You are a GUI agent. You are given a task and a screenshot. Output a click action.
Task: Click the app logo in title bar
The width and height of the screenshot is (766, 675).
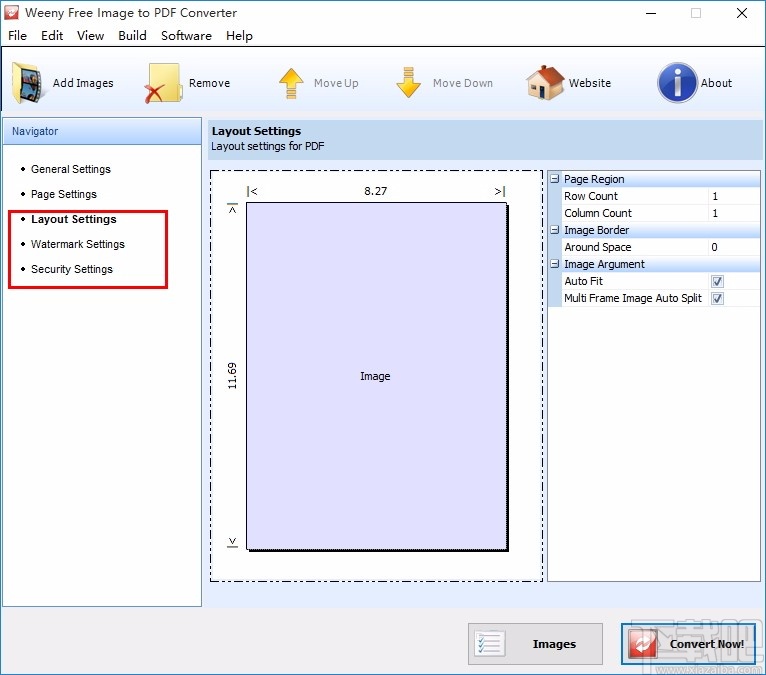tap(11, 13)
